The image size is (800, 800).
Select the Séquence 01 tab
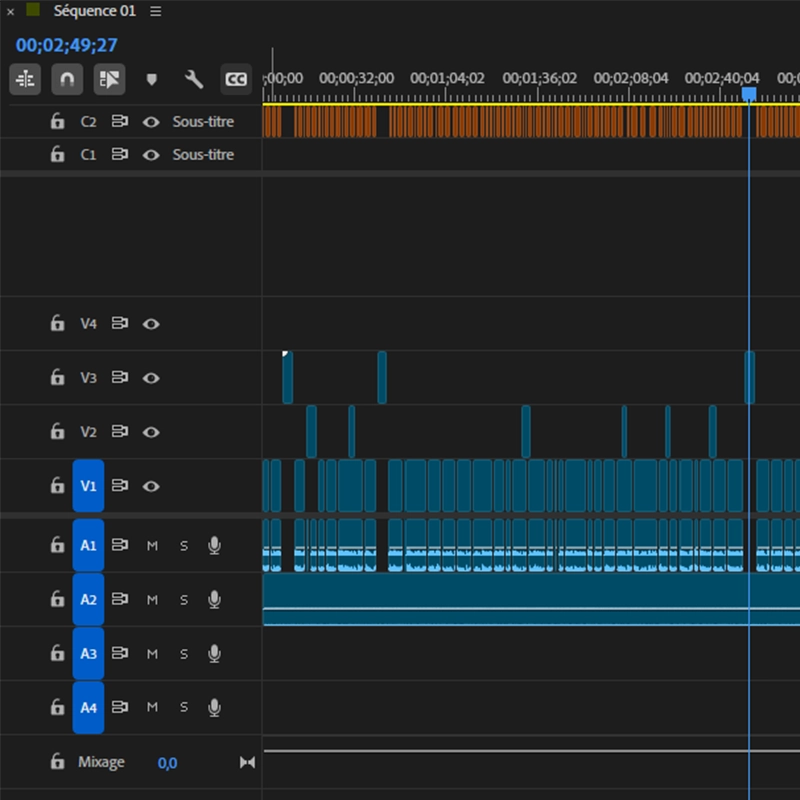pyautogui.click(x=96, y=11)
